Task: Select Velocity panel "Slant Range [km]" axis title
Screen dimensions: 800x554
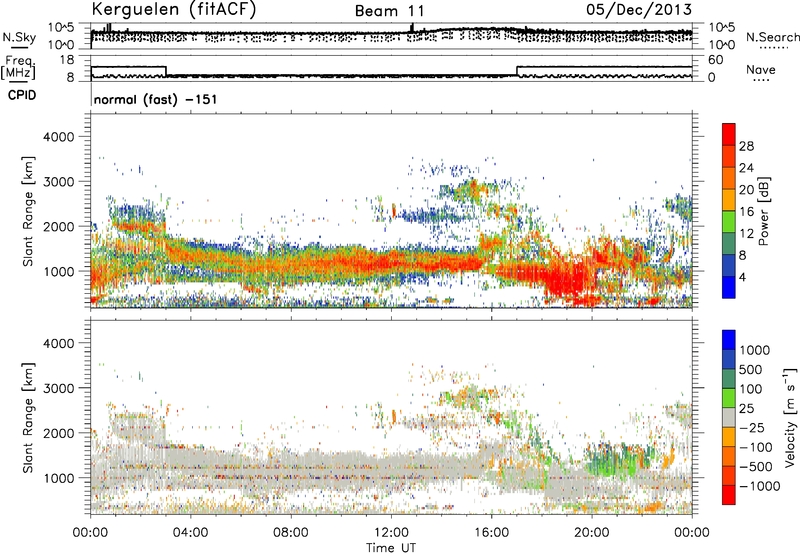Action: (x=28, y=418)
